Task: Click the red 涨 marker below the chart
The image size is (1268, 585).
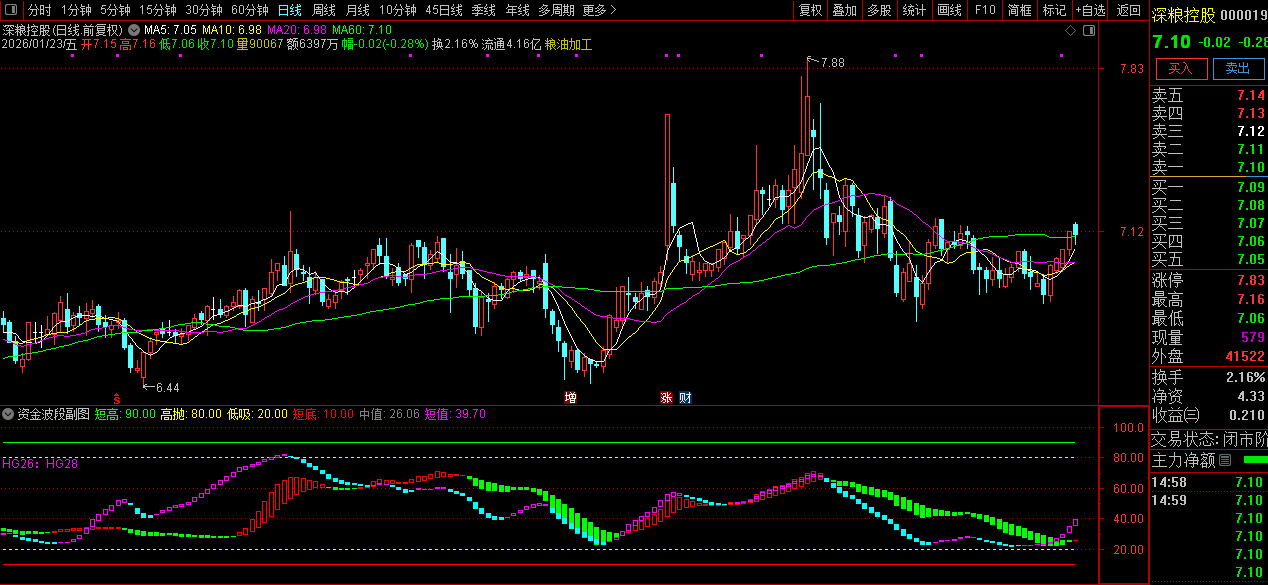Action: tap(666, 397)
